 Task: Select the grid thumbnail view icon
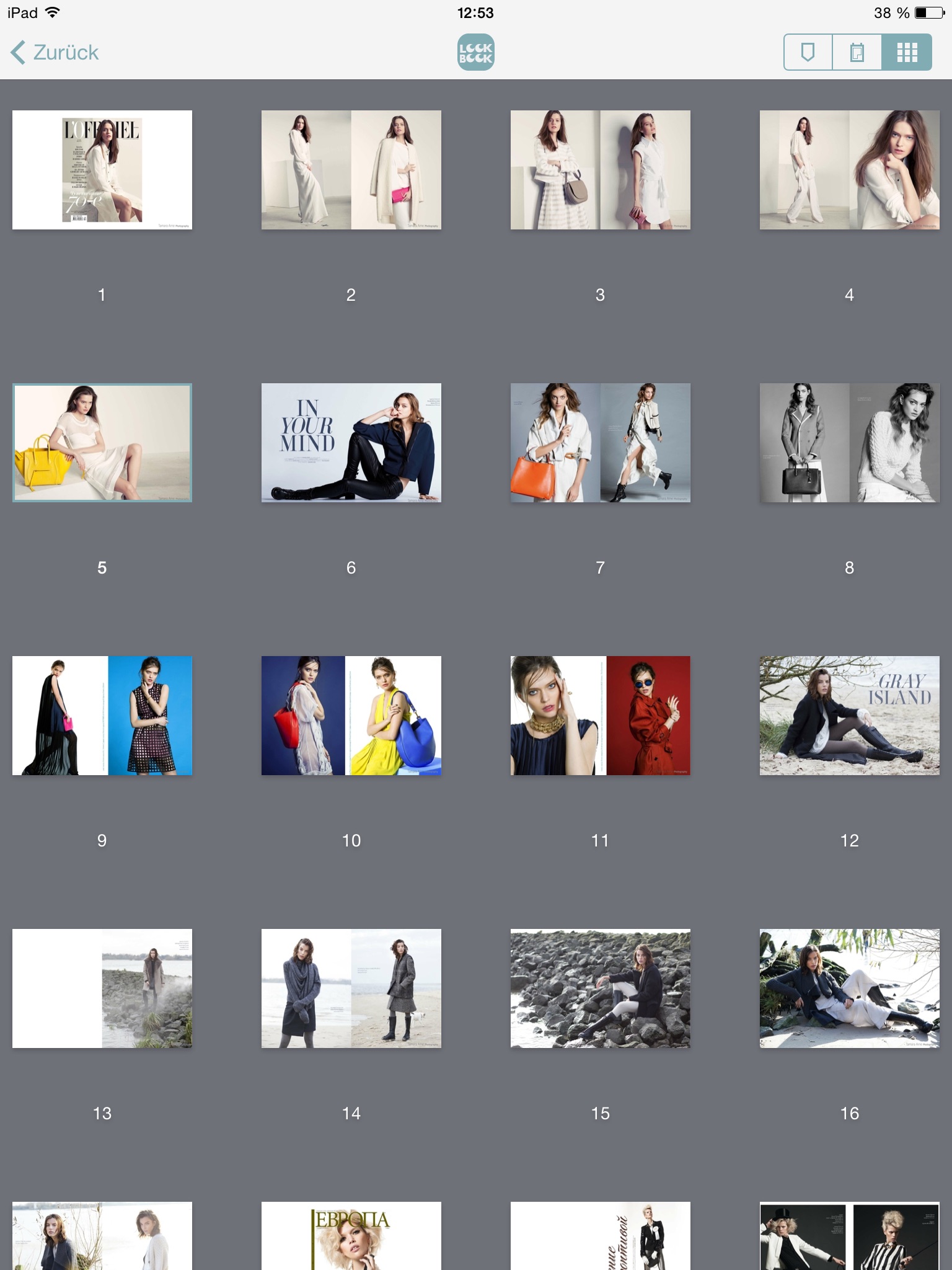[x=907, y=52]
